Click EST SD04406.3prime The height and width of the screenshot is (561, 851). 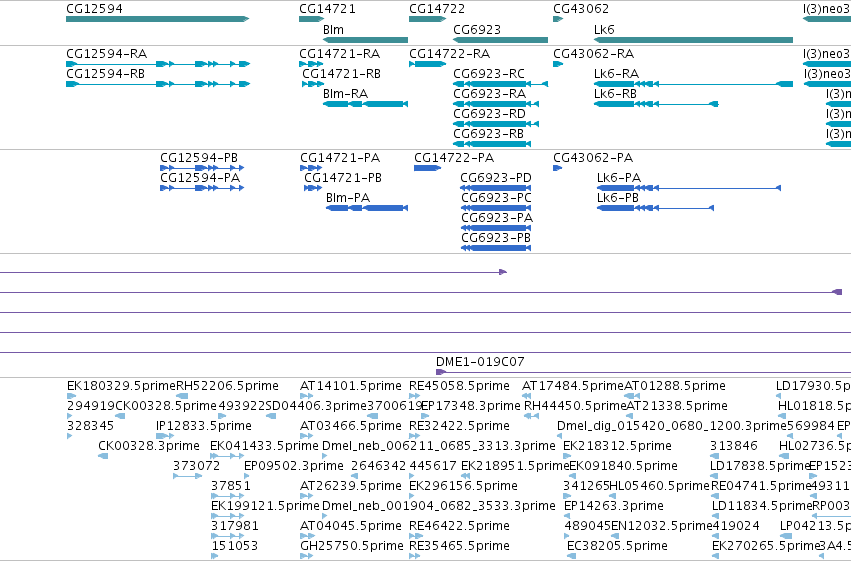271,416
